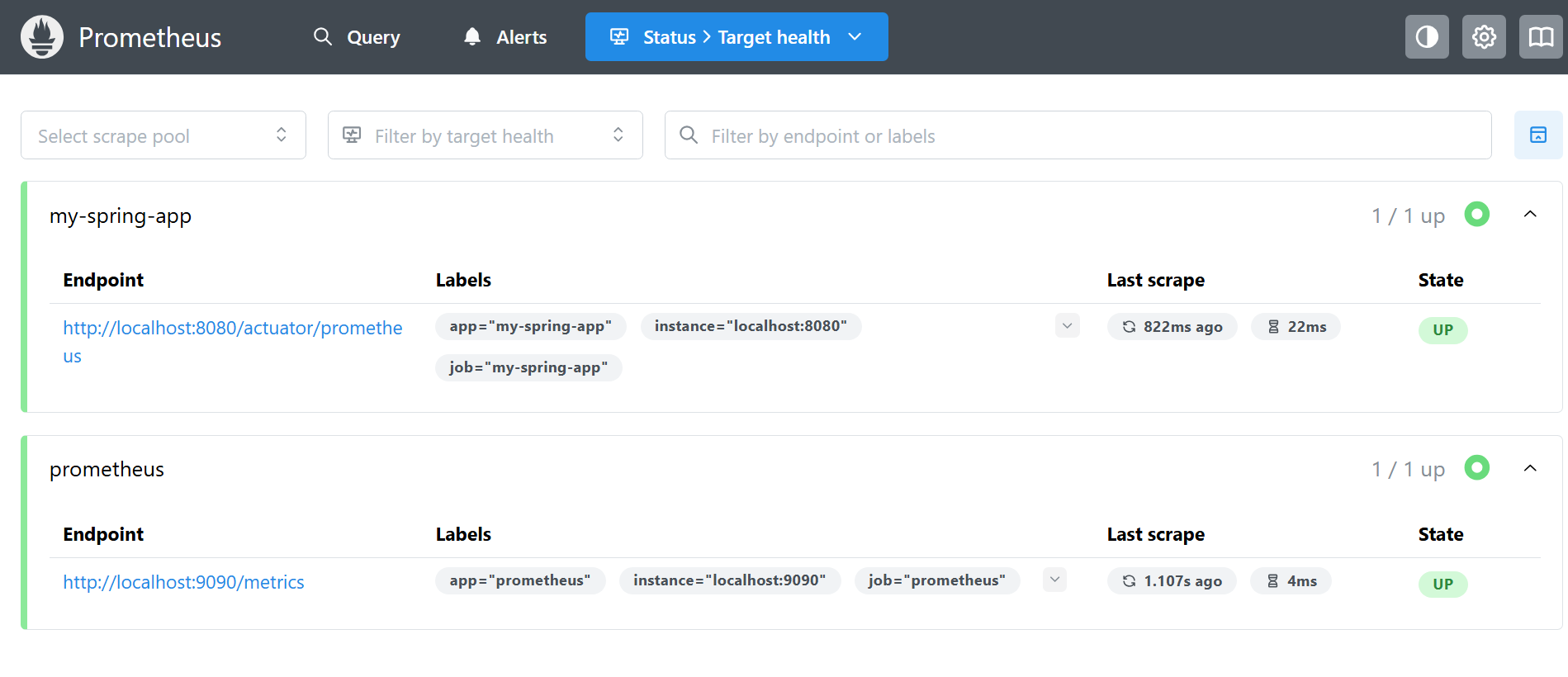Expand labels for localhost:8080 target
This screenshot has width=1568, height=677.
[x=1067, y=326]
